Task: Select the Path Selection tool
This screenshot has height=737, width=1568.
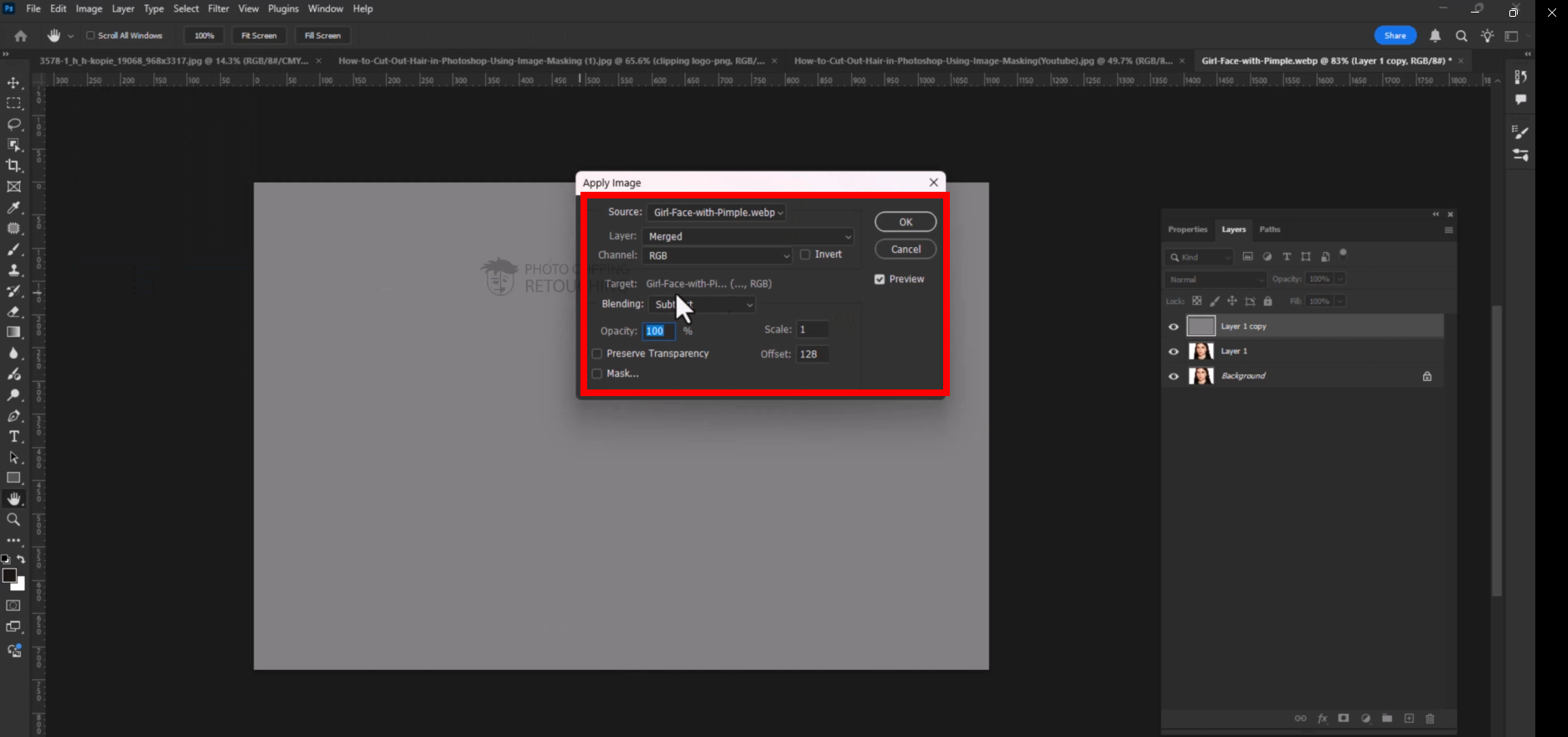Action: coord(13,457)
